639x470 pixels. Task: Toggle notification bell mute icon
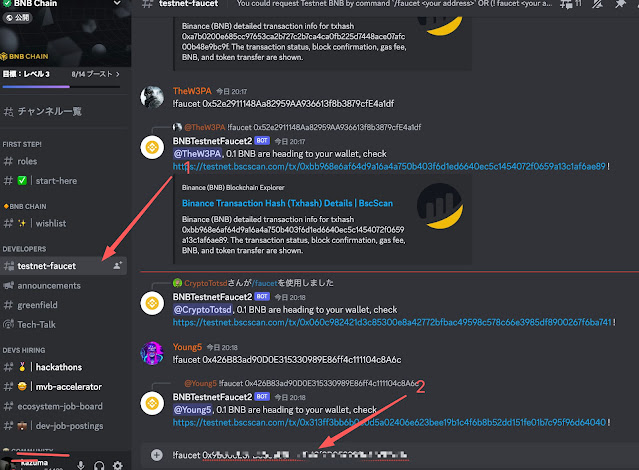pos(597,4)
